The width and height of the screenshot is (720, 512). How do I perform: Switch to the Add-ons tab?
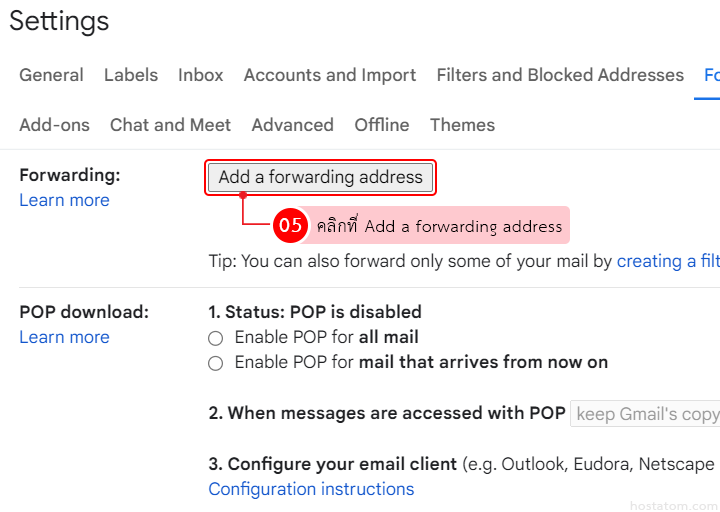click(54, 125)
